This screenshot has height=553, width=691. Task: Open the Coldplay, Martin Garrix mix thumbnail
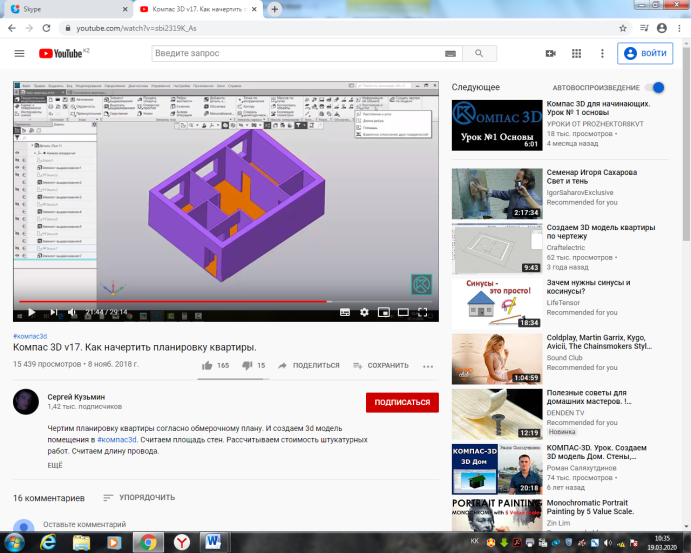[x=497, y=359]
